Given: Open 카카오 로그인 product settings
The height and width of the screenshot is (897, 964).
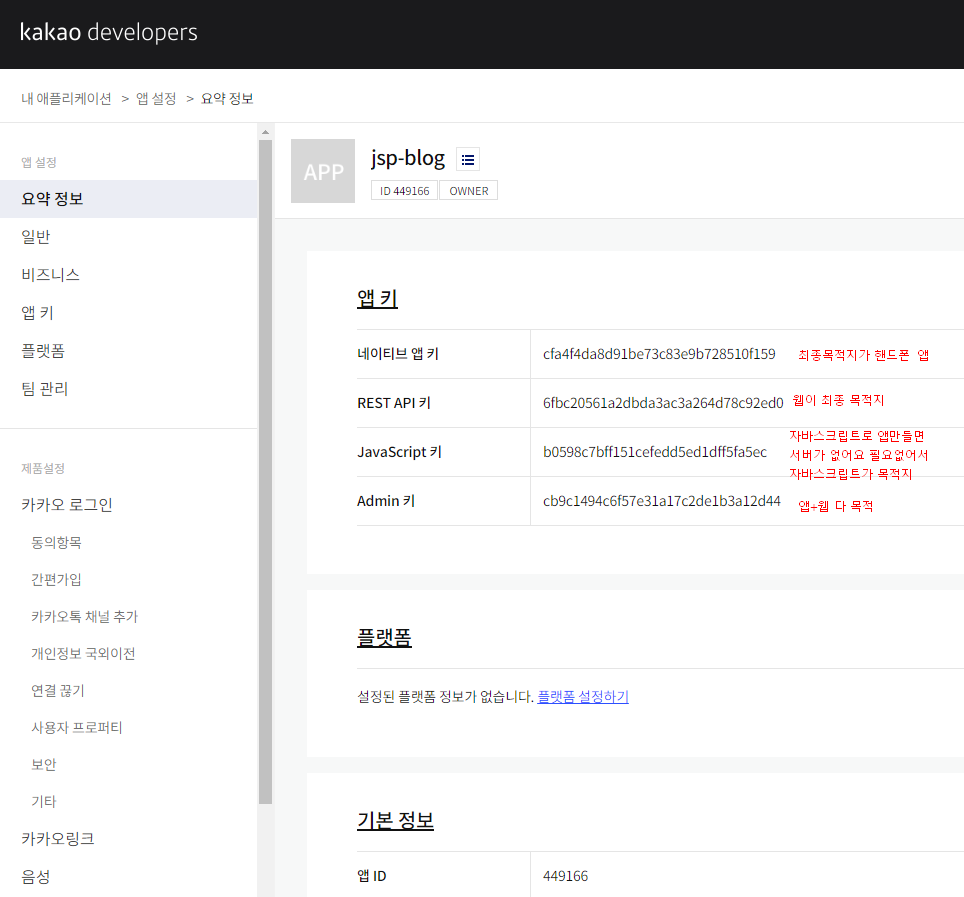Looking at the screenshot, I should pos(67,505).
